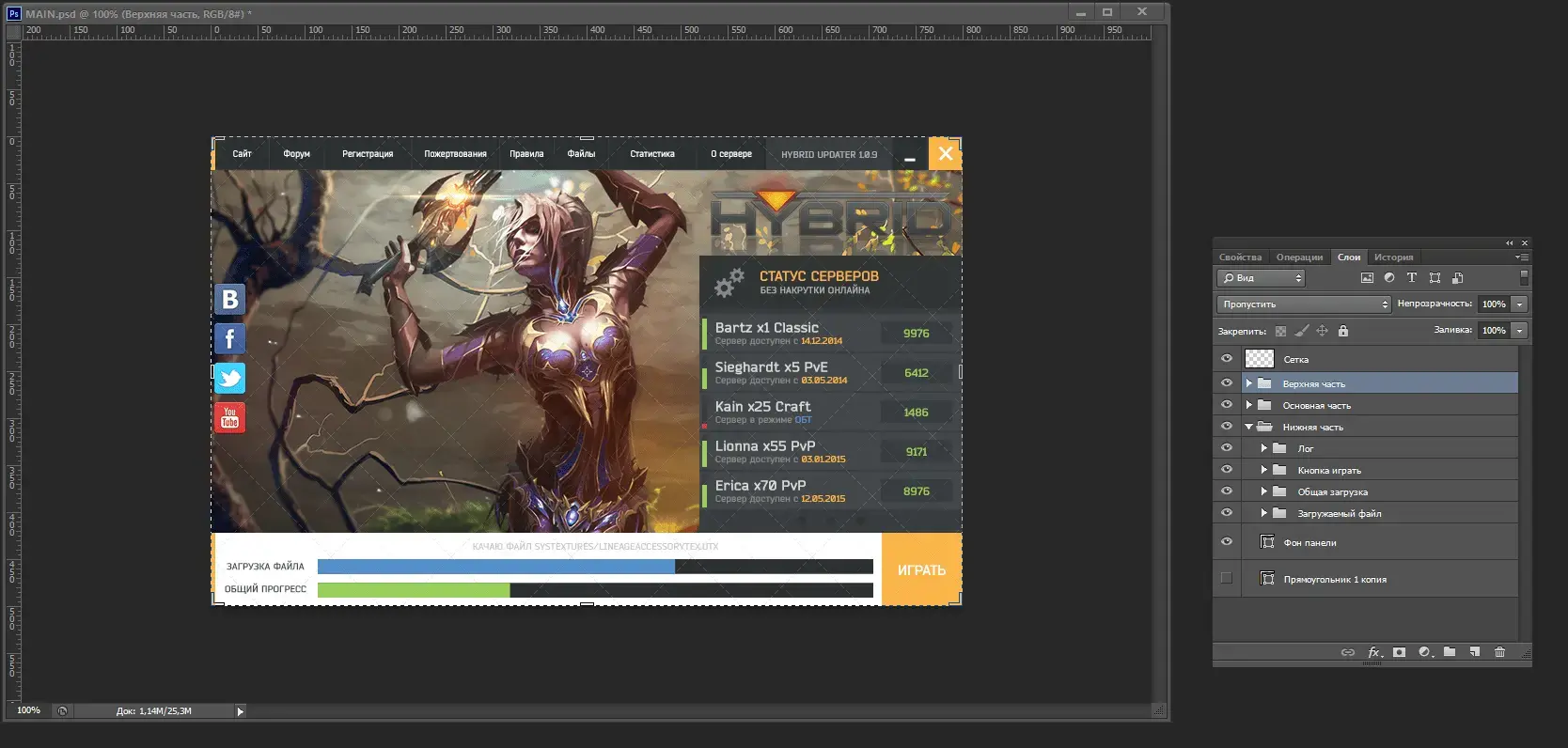This screenshot has height=748, width=1568.
Task: Click the green ОБЩИЙ ПРОГРЕСС progress bar
Action: 414,590
